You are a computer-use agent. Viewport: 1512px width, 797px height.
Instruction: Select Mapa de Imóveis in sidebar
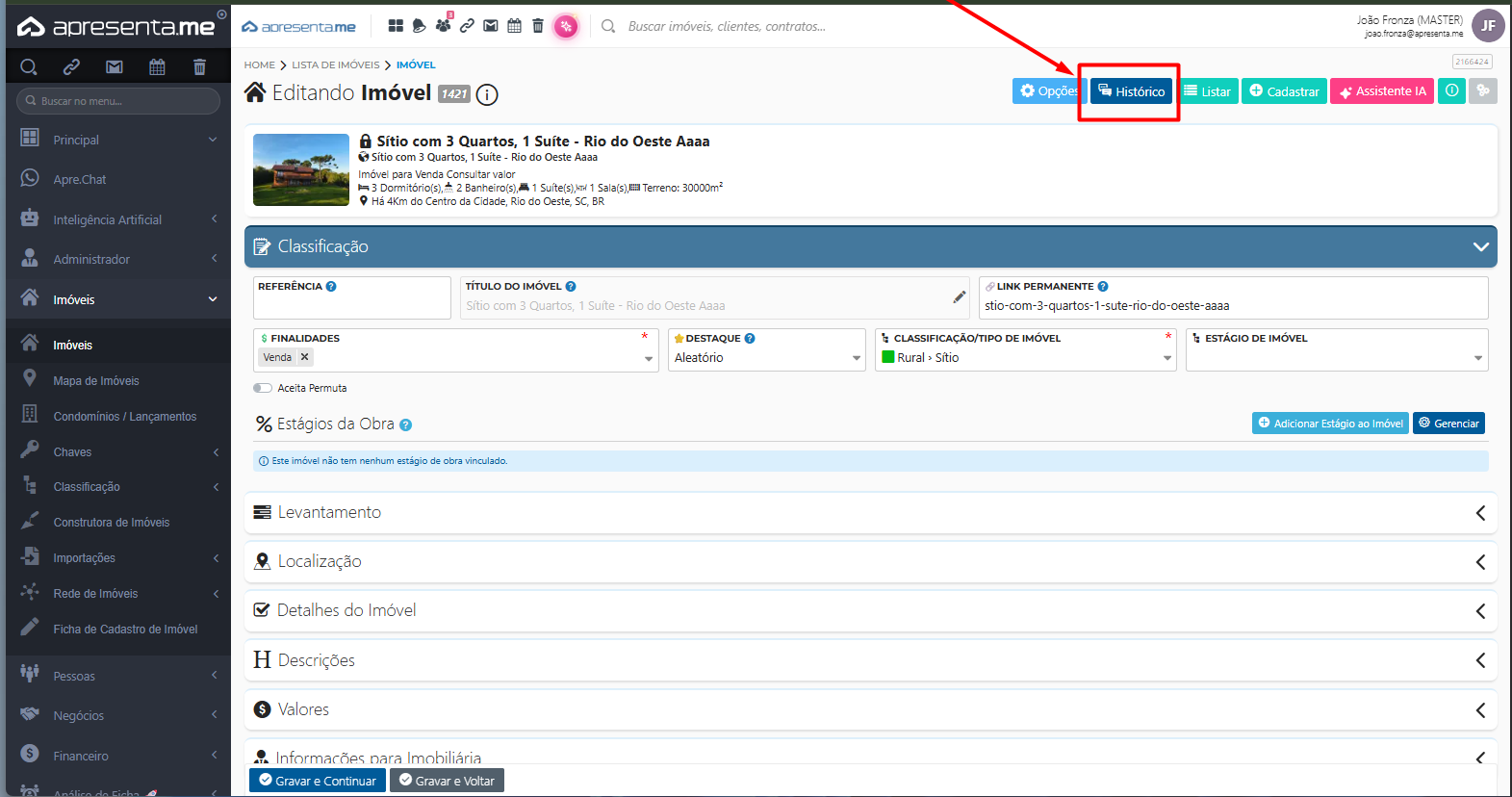point(118,380)
